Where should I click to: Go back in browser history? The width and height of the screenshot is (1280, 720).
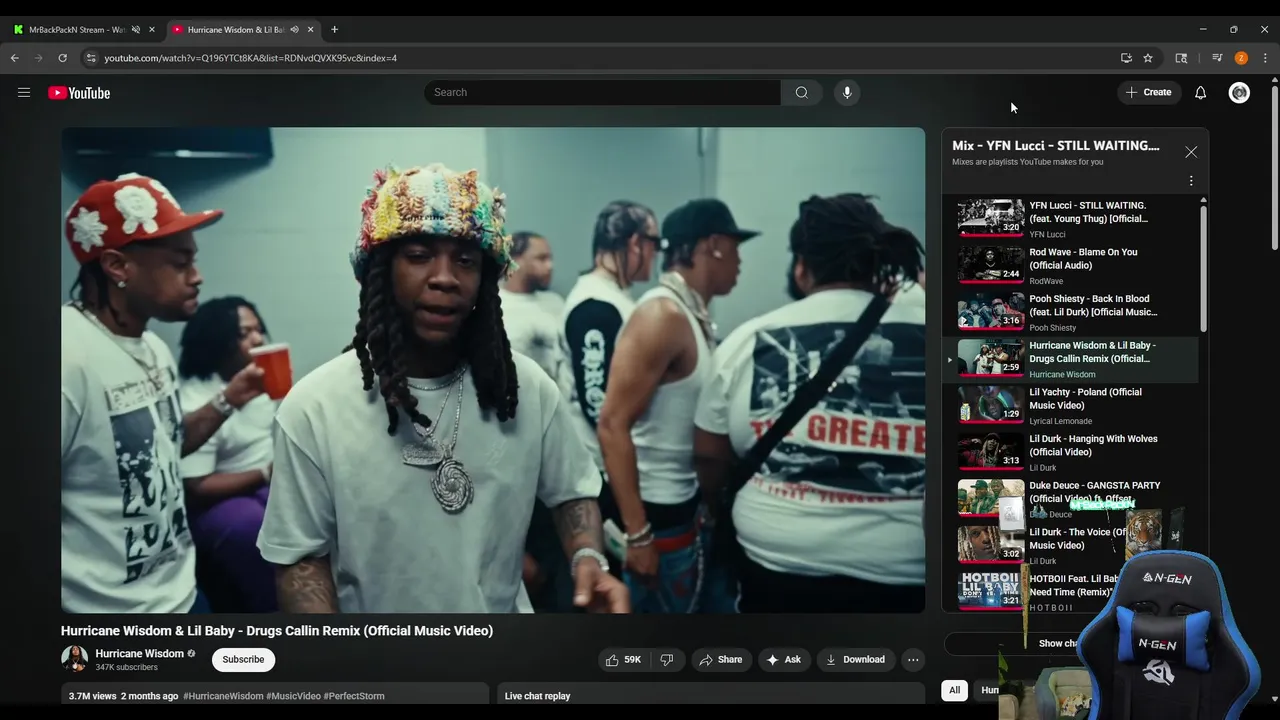coord(14,58)
